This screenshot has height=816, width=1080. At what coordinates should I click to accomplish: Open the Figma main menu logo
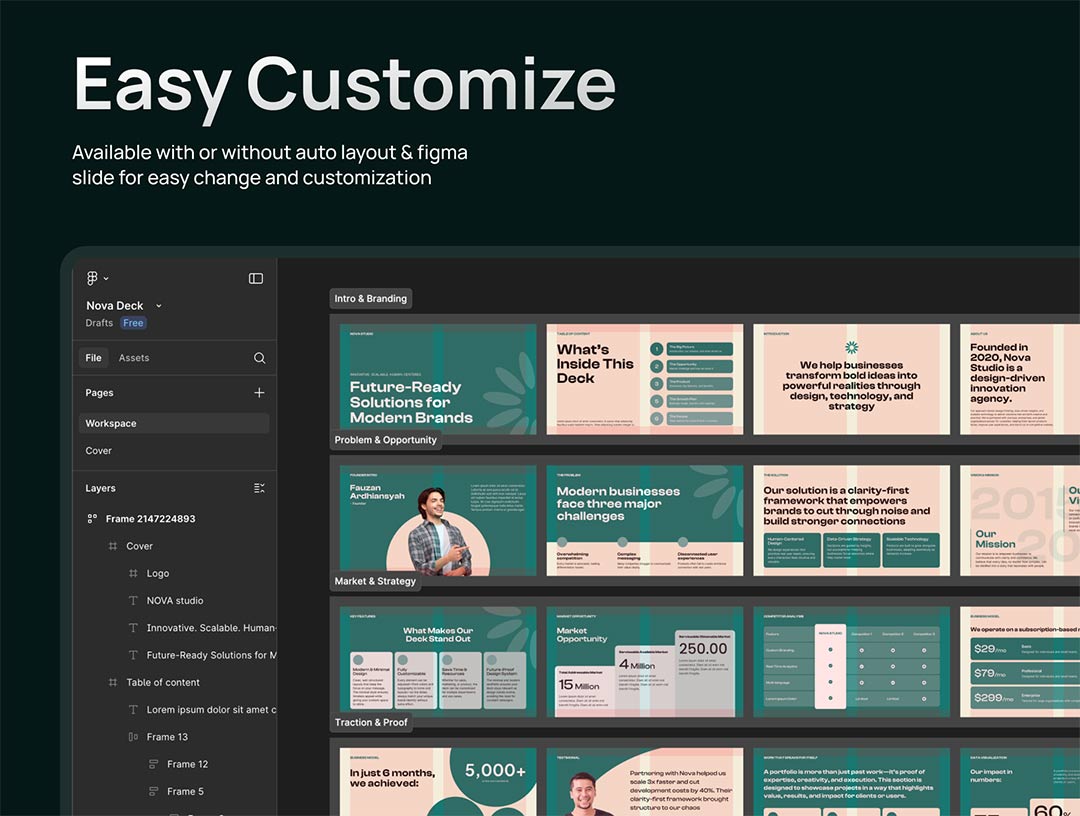pyautogui.click(x=93, y=279)
